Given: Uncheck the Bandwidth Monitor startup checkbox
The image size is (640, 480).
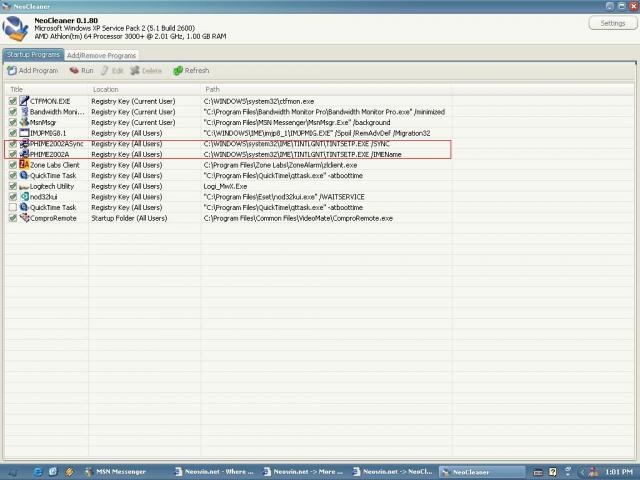Looking at the screenshot, I should (13, 111).
